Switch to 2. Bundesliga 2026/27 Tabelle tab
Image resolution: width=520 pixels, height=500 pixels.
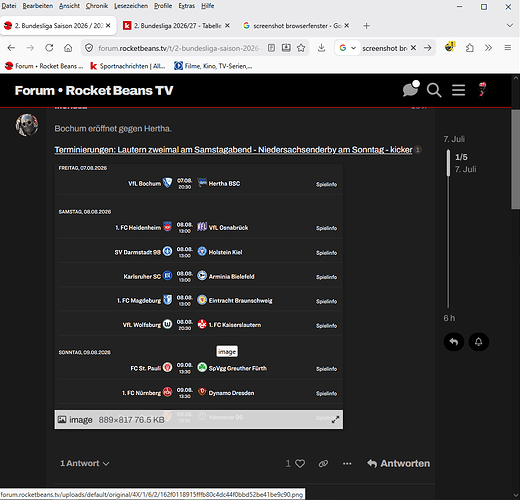(x=177, y=26)
